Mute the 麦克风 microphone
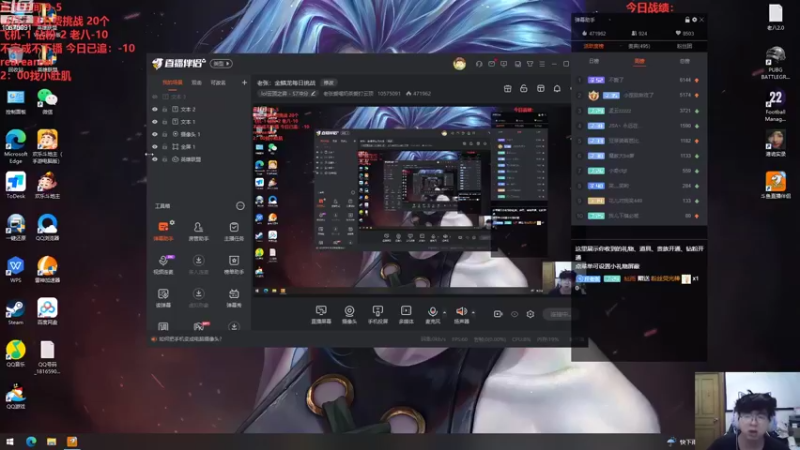800x450 pixels. coord(432,314)
